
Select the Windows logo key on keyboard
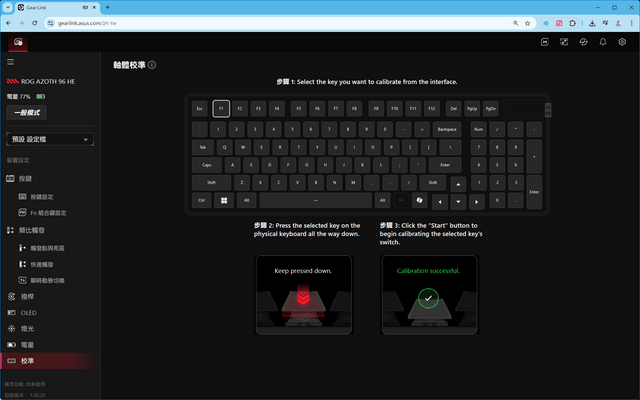224,200
